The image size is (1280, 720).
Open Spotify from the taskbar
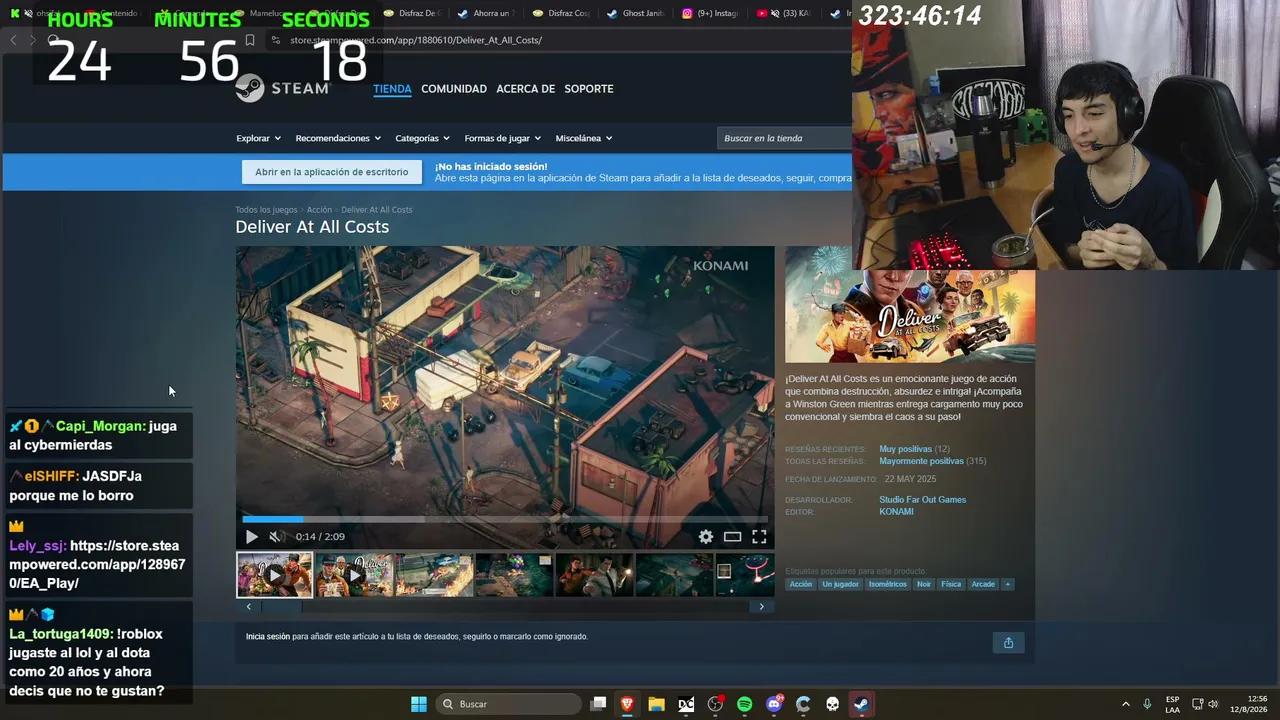(x=744, y=704)
